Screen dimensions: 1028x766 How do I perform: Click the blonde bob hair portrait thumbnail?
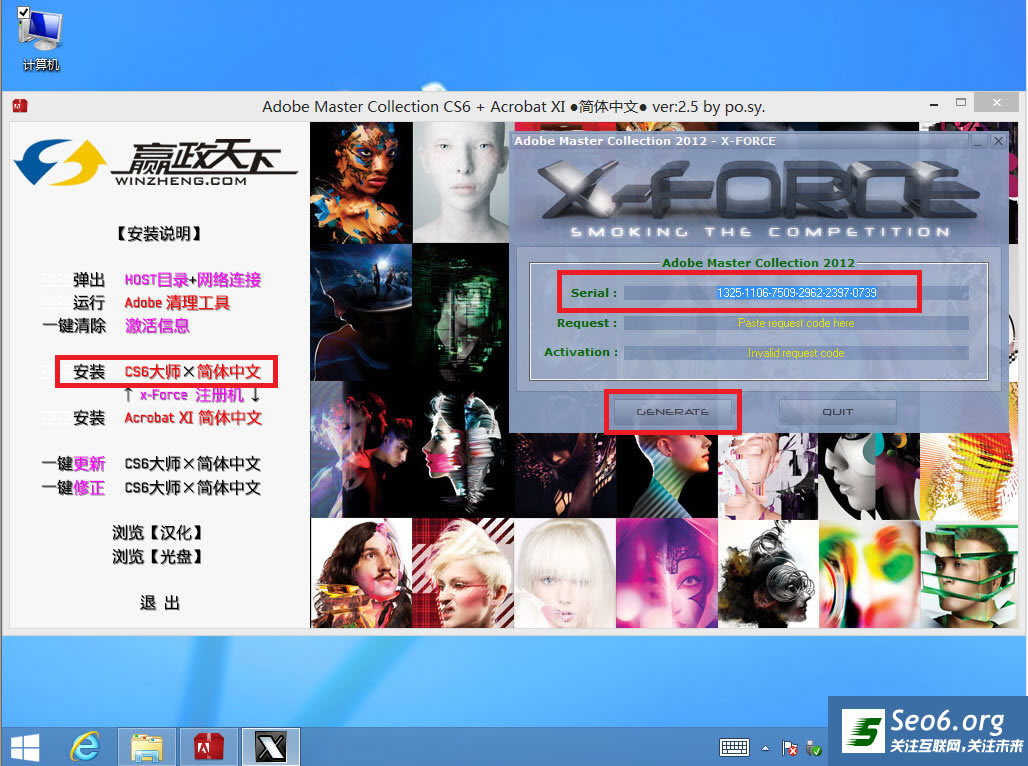[x=564, y=573]
